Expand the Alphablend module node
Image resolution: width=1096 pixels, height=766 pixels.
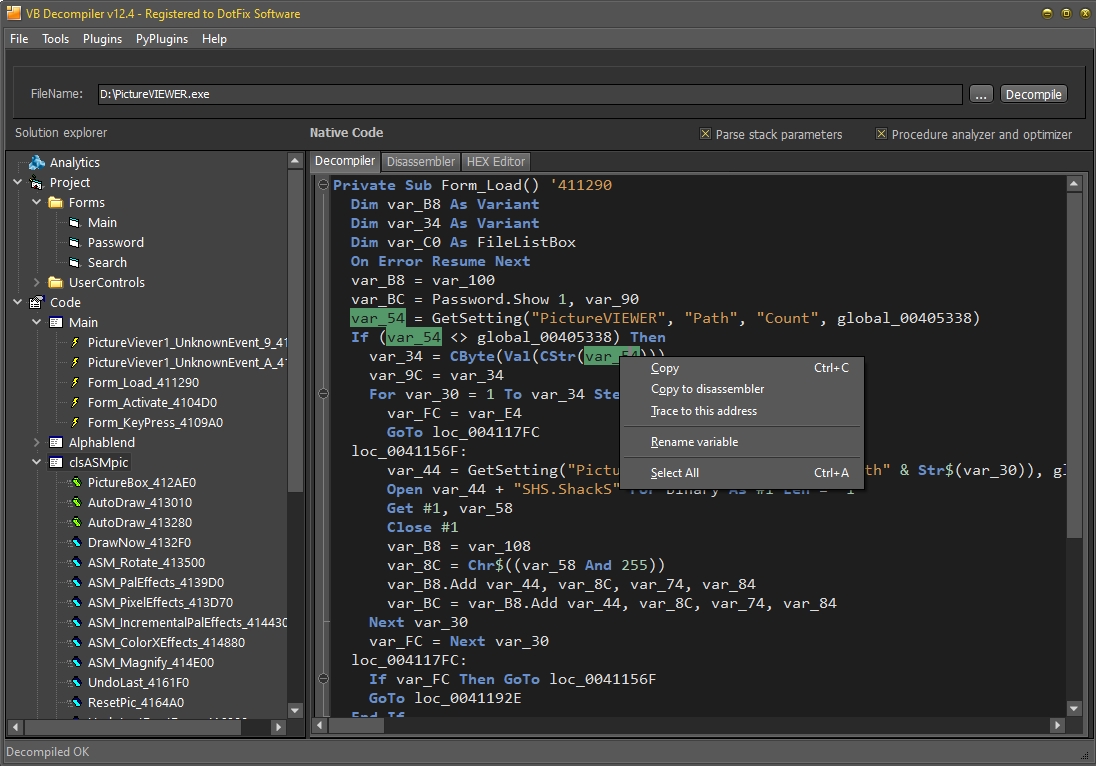(36, 442)
